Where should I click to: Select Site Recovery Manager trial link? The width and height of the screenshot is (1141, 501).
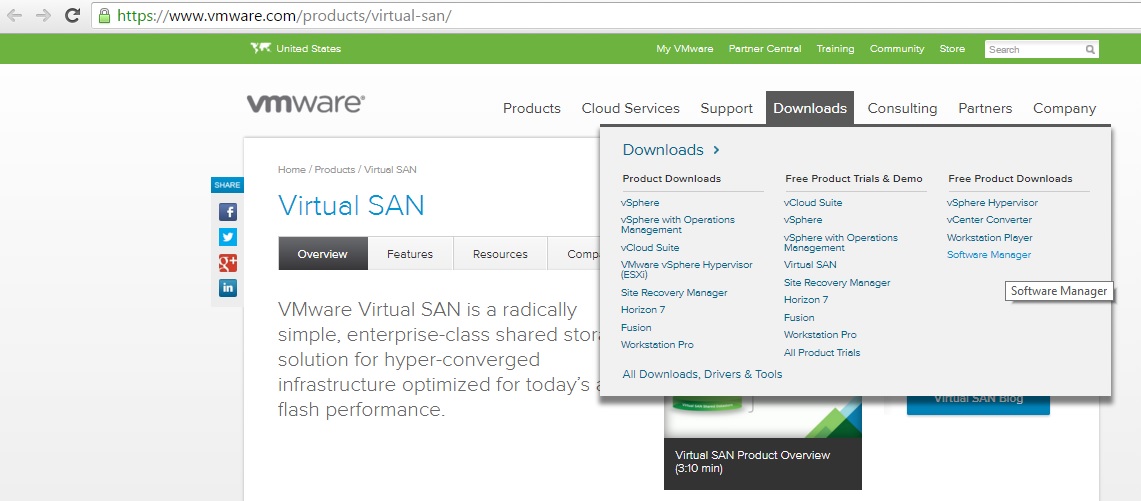[837, 283]
